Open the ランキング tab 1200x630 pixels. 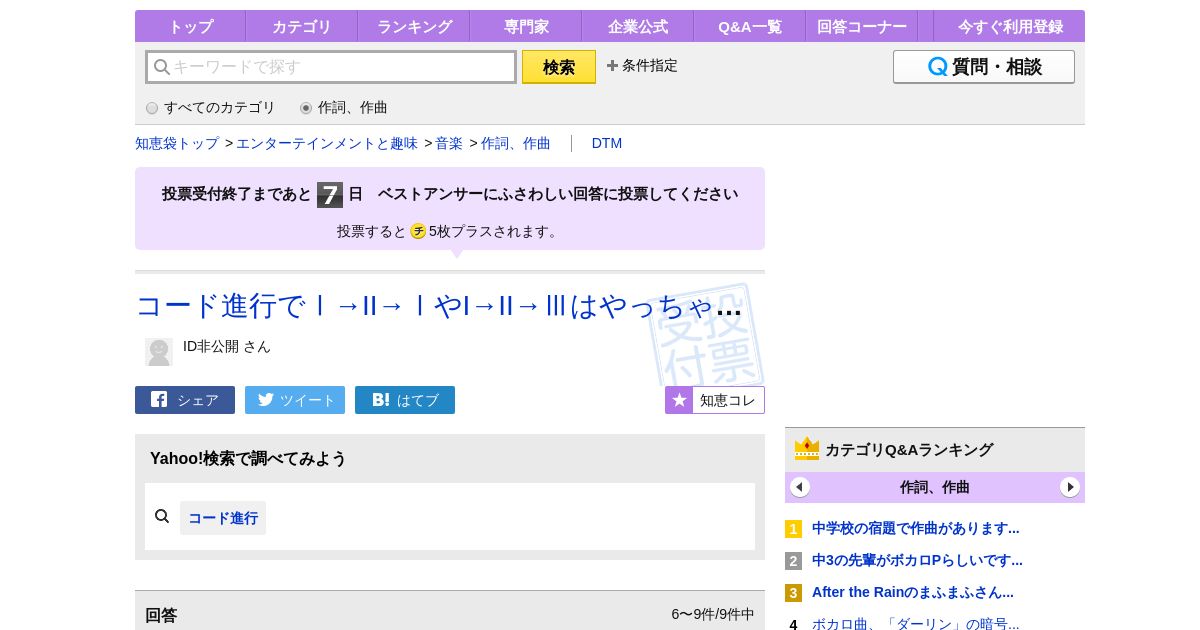click(414, 27)
